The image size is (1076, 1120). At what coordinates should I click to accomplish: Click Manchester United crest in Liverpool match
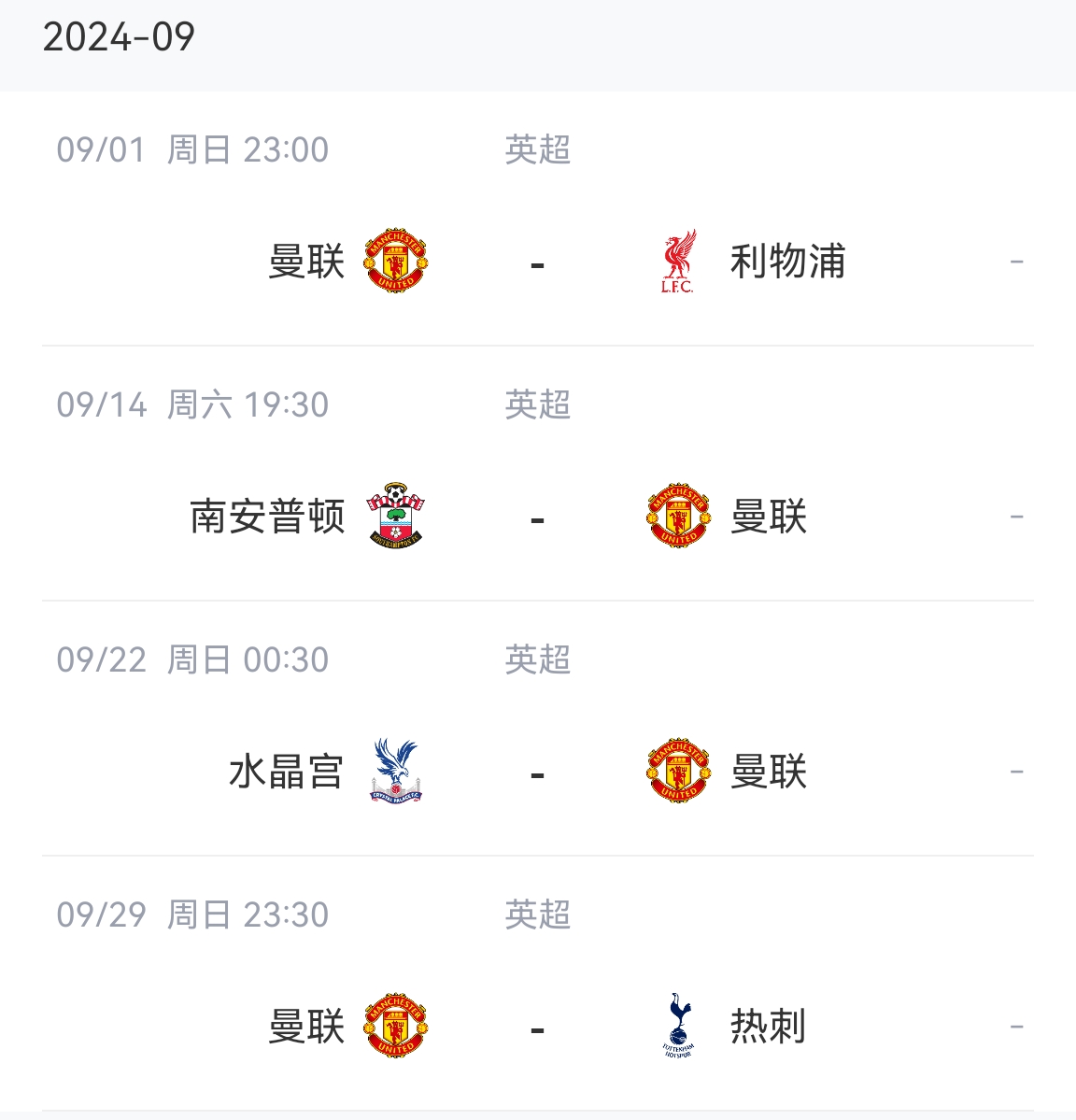(395, 261)
